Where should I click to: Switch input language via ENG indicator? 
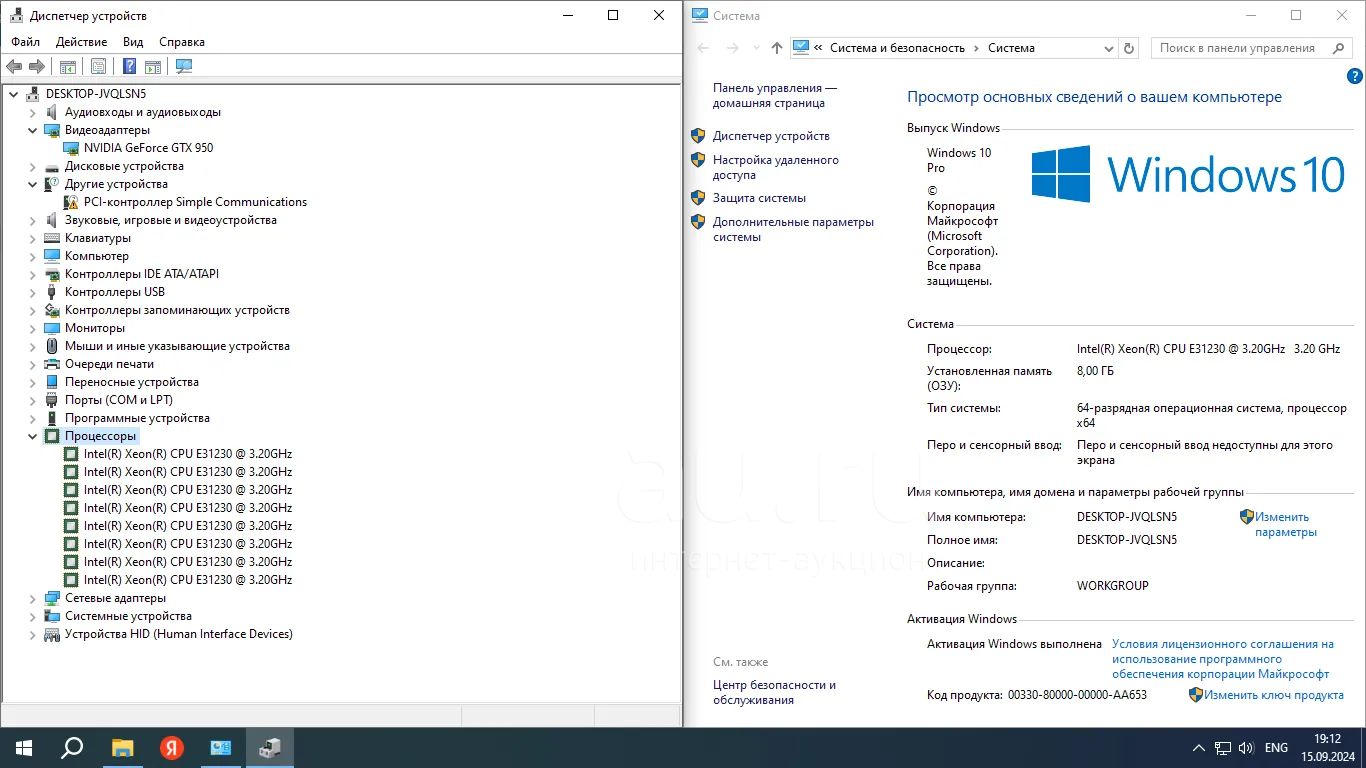[1276, 748]
